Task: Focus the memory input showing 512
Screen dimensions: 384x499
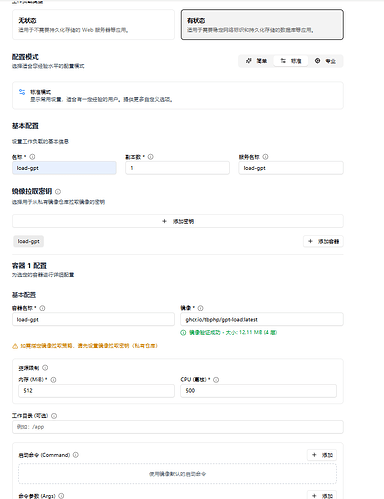Action: (96, 391)
